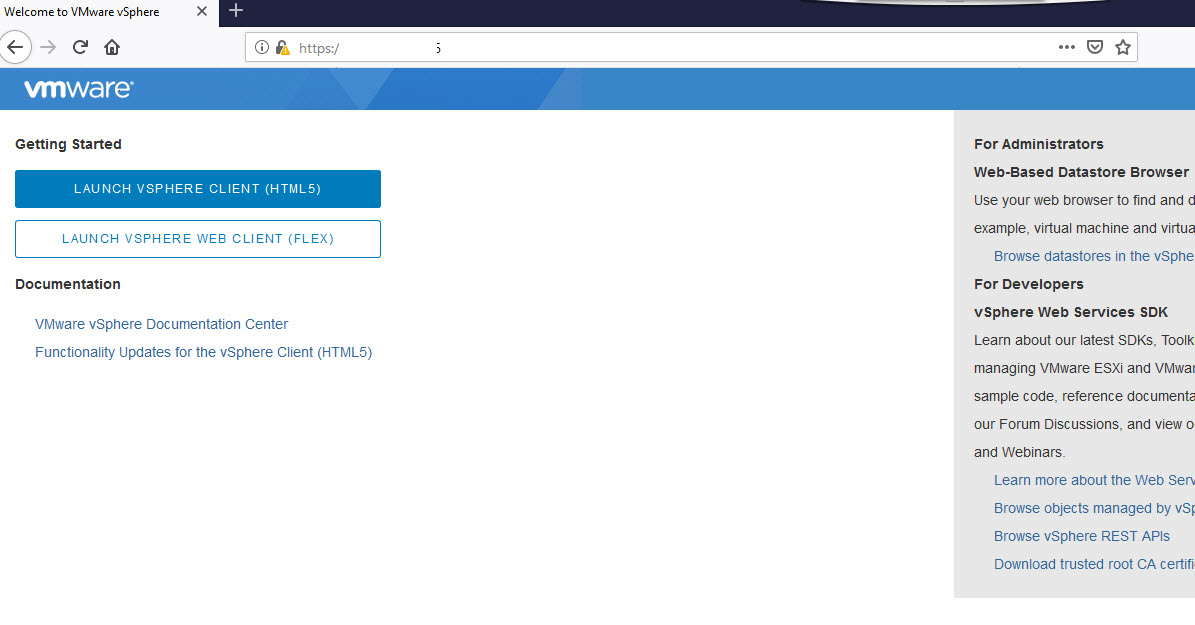Open page actions three-dot menu
Screen dimensions: 1195x625
pyautogui.click(x=1066, y=47)
